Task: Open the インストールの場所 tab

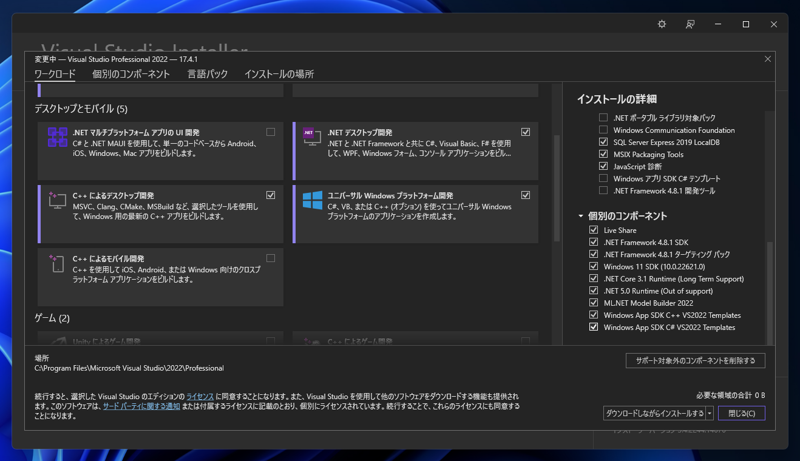Action: pyautogui.click(x=279, y=74)
